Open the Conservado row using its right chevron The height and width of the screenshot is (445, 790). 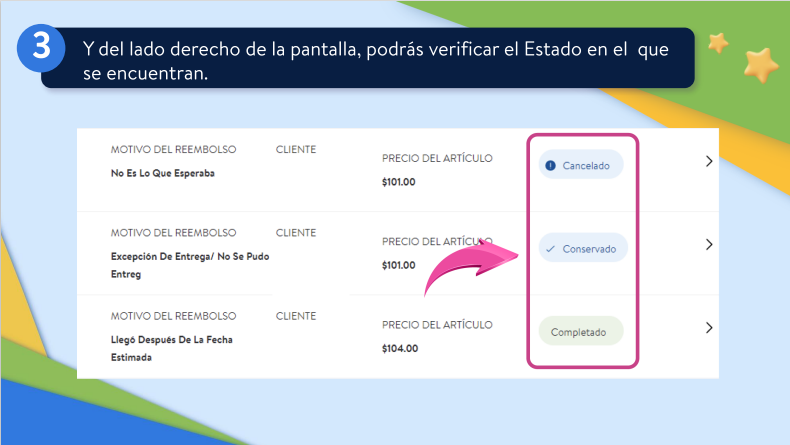(709, 244)
